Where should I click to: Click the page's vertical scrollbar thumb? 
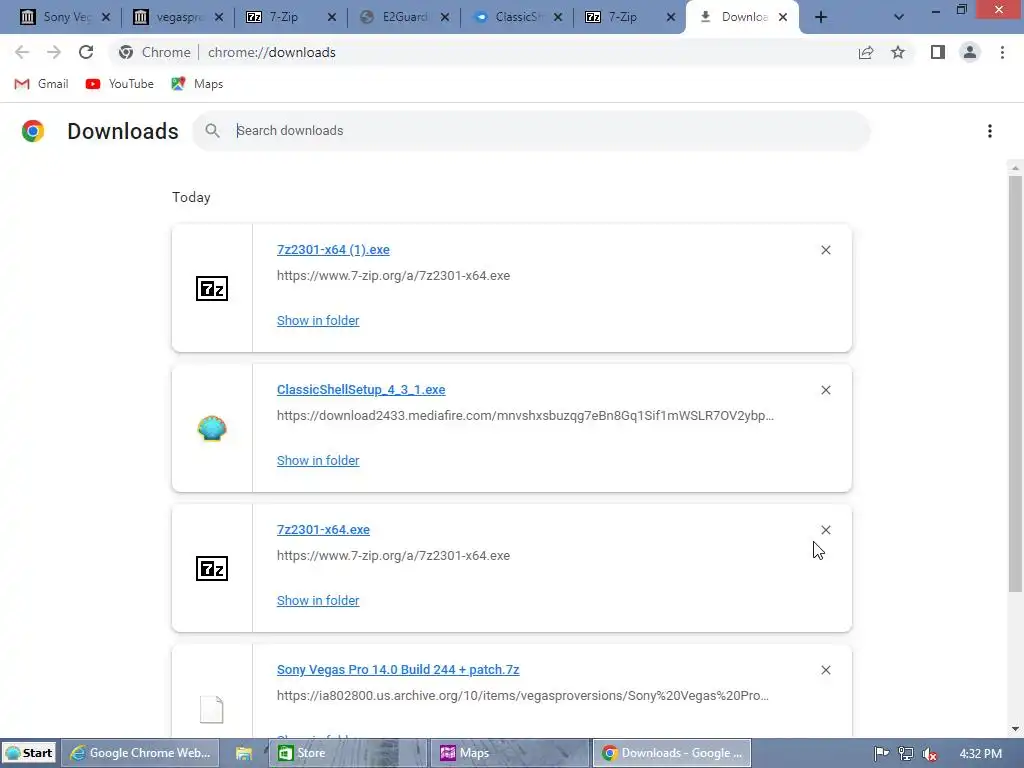1015,382
